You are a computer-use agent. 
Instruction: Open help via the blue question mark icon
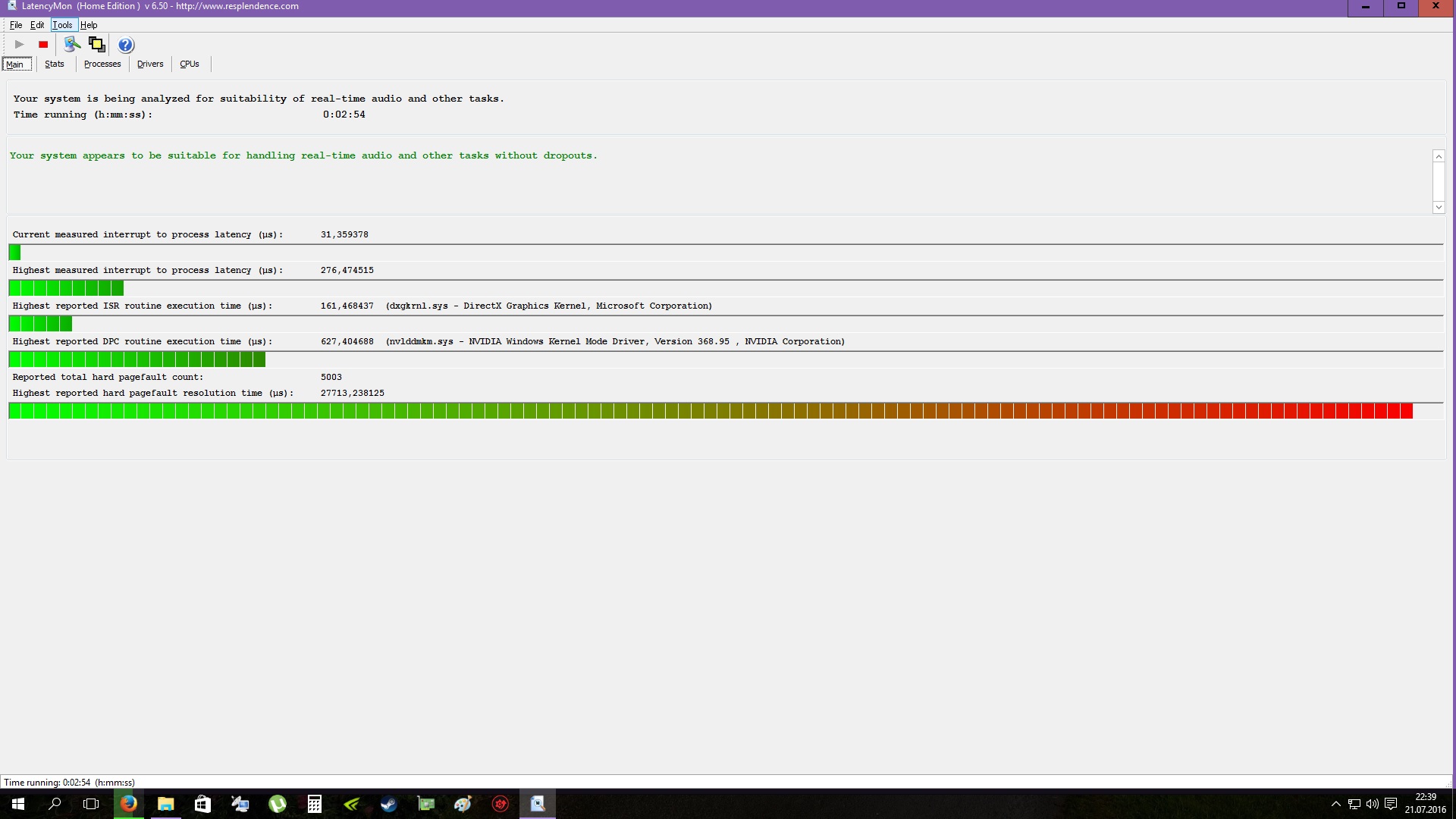(x=126, y=45)
